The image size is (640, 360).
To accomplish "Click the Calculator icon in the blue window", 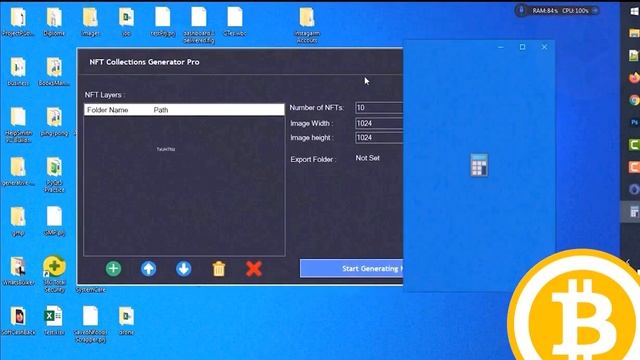I will [x=479, y=165].
